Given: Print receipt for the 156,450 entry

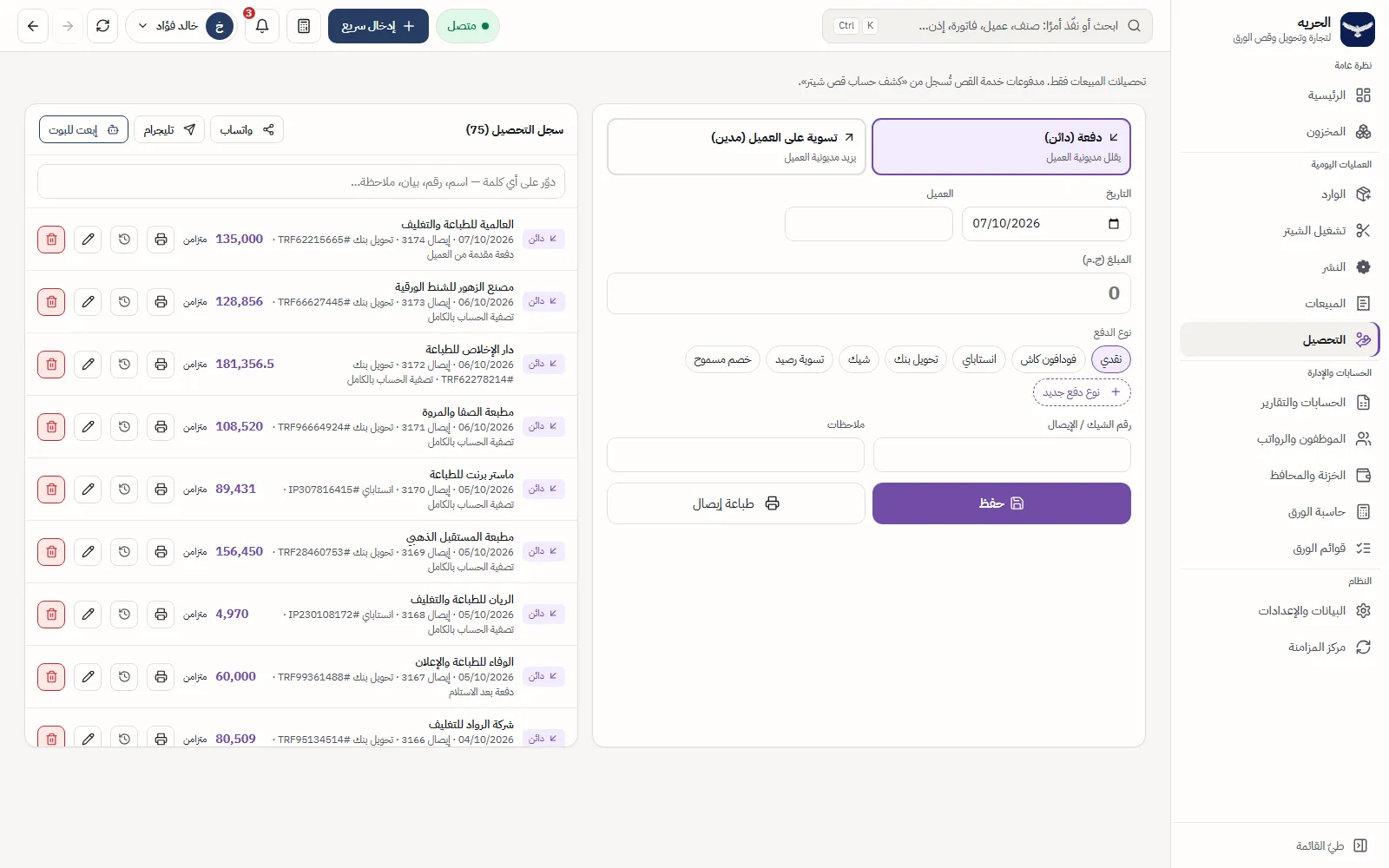Looking at the screenshot, I should (x=161, y=551).
